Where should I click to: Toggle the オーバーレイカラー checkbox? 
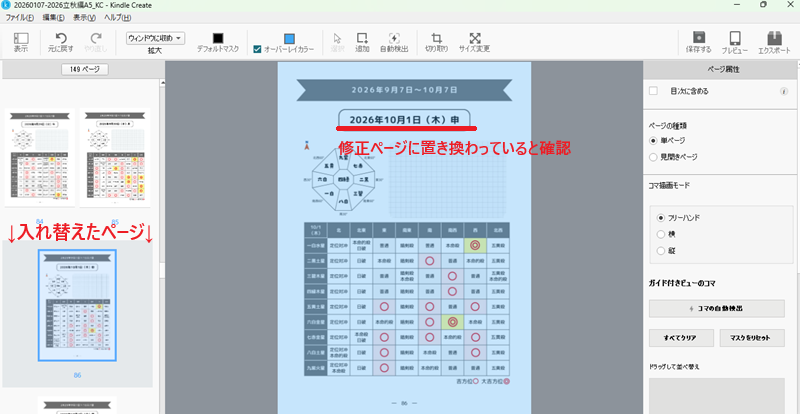(258, 49)
